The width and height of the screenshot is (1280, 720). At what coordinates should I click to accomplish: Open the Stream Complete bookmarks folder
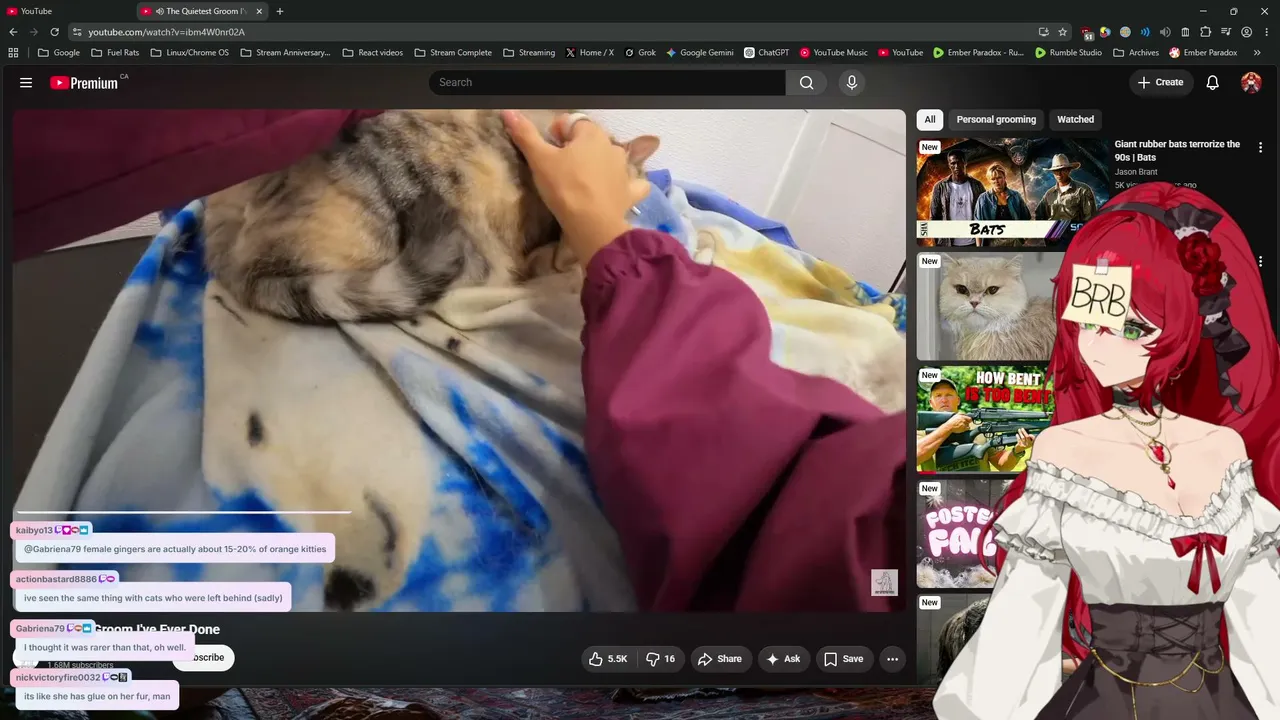pyautogui.click(x=453, y=53)
